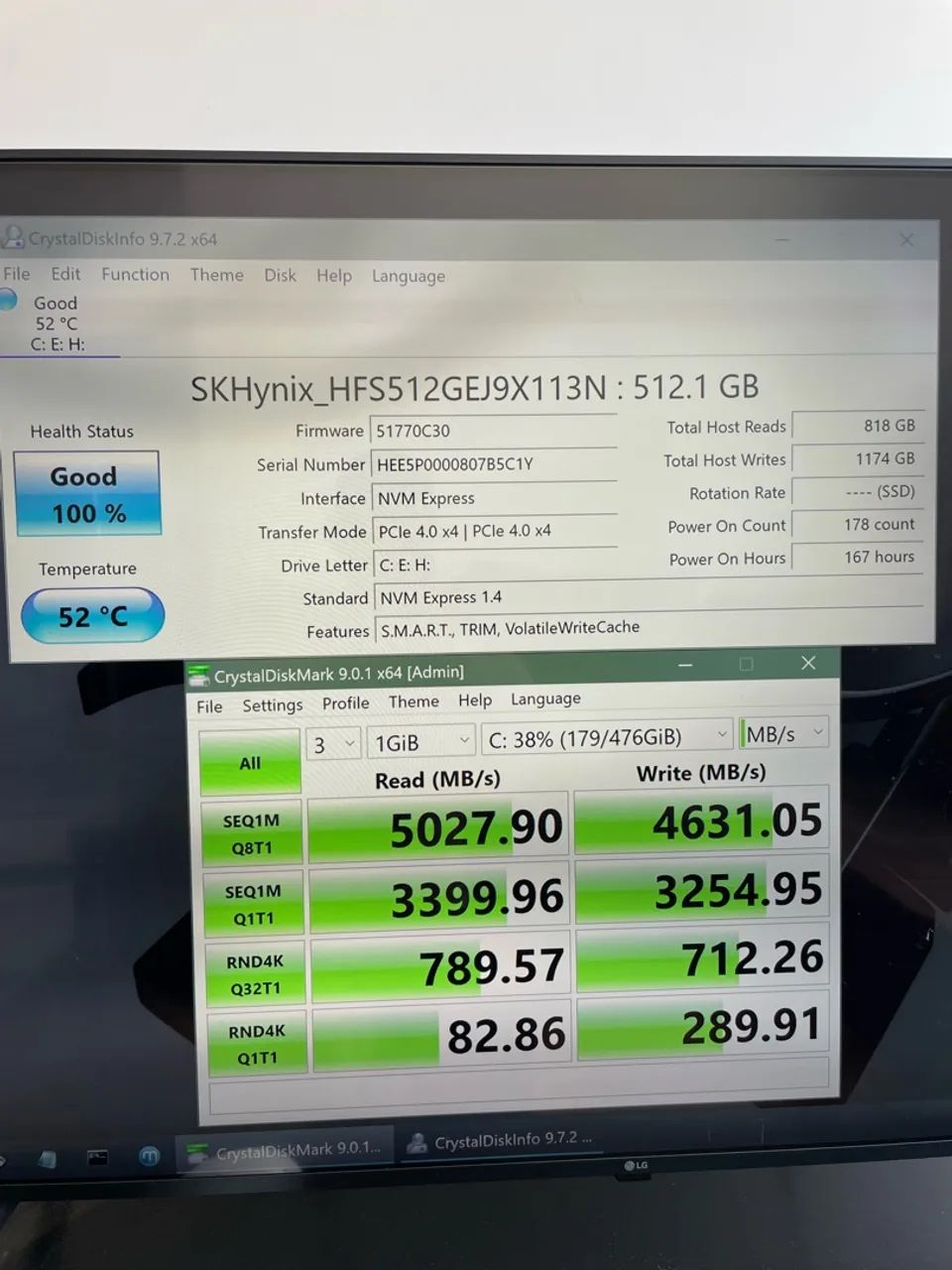Open the Language menu in CrystalDiskInfo
Viewport: 952px width, 1270px height.
point(409,277)
